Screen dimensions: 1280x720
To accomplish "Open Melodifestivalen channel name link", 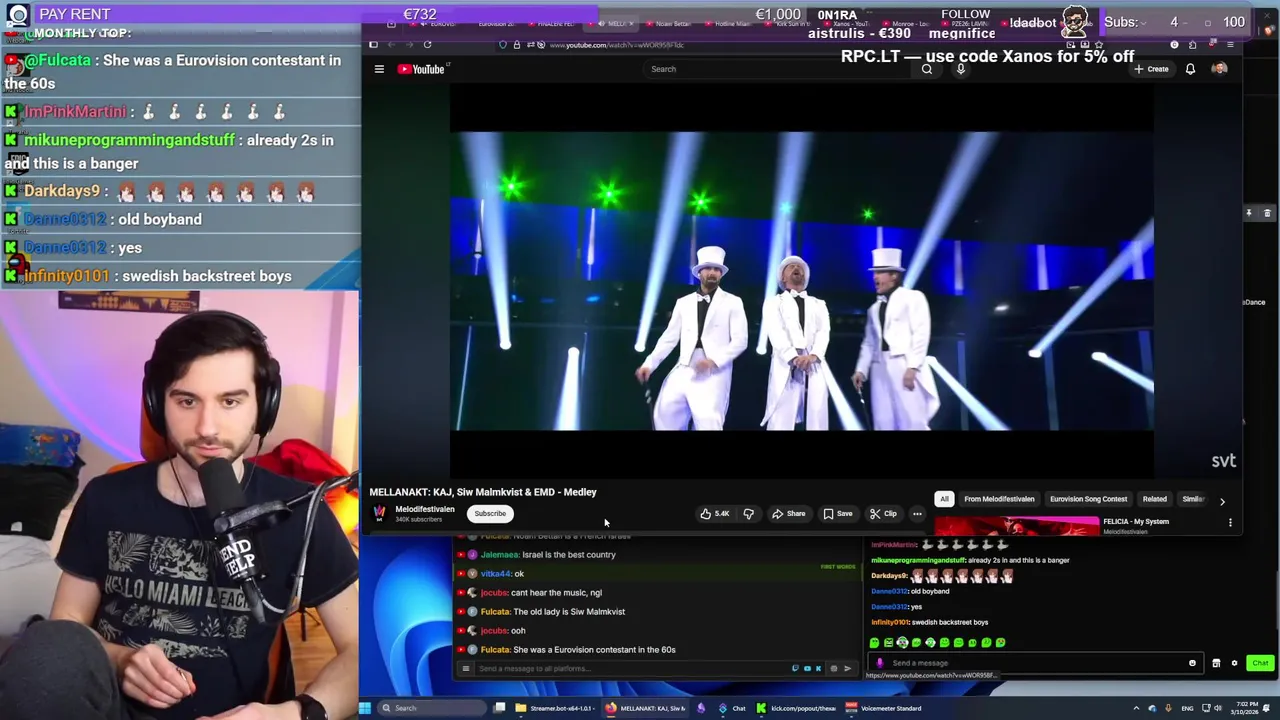I will click(x=424, y=509).
